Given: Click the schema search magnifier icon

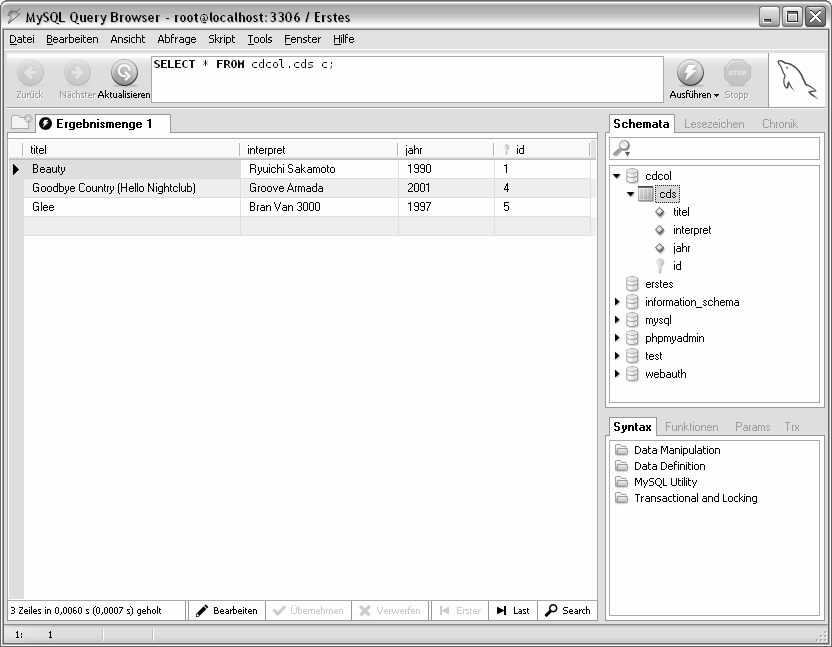Looking at the screenshot, I should [622, 148].
